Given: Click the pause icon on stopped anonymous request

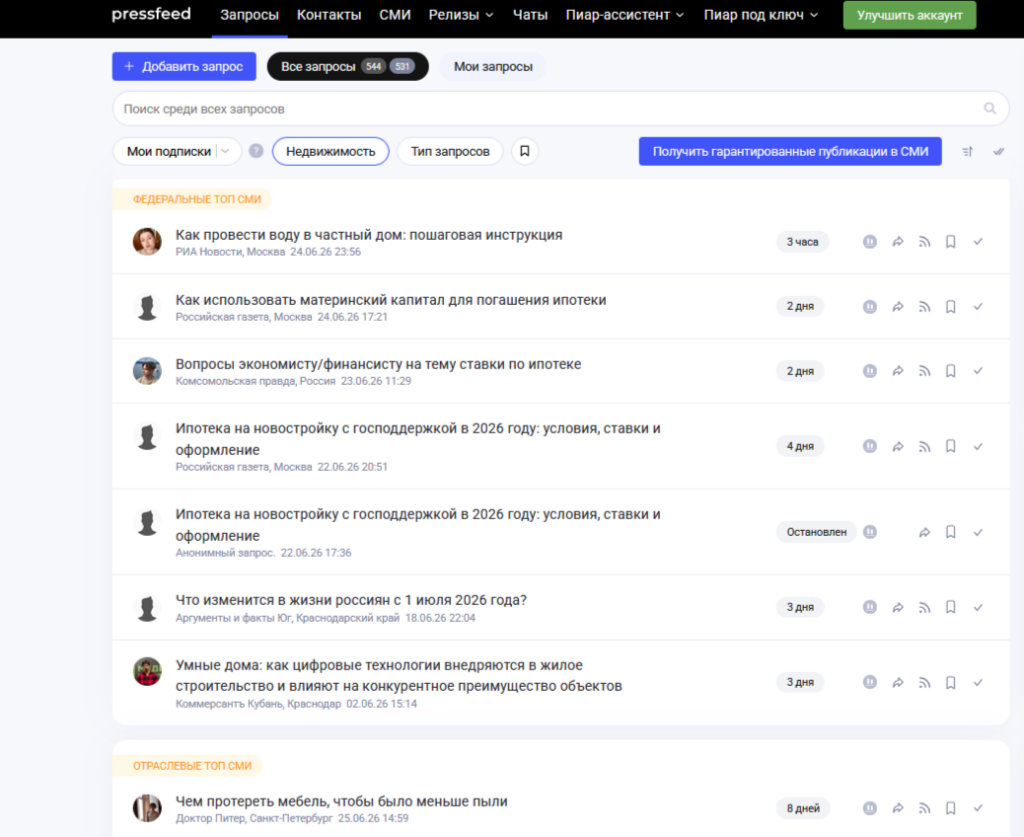Looking at the screenshot, I should [870, 532].
